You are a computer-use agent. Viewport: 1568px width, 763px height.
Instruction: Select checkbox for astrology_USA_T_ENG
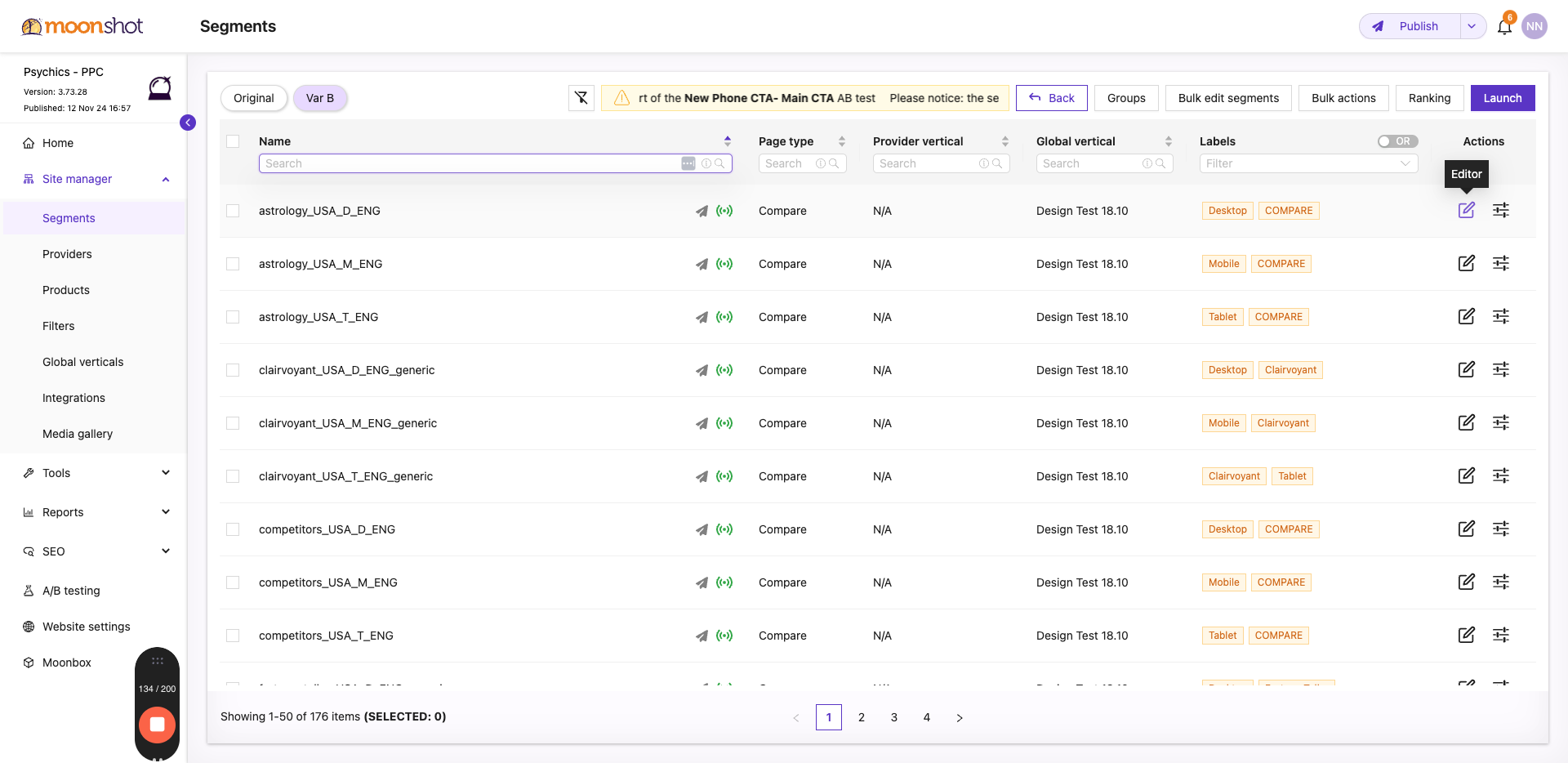coord(233,317)
